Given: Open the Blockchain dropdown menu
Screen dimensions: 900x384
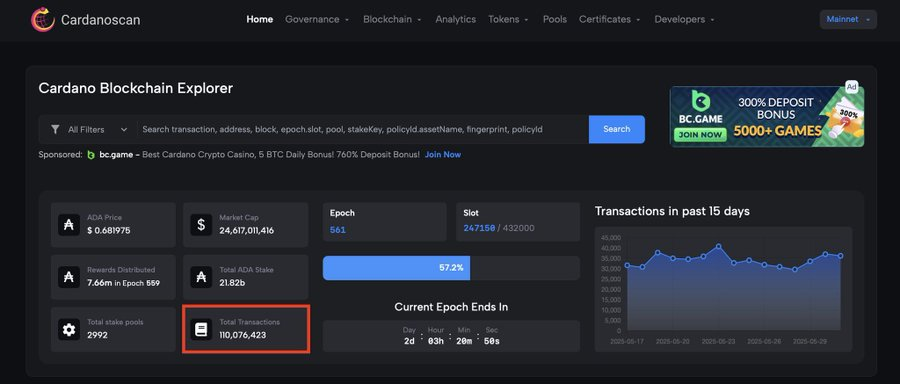Looking at the screenshot, I should tap(392, 20).
